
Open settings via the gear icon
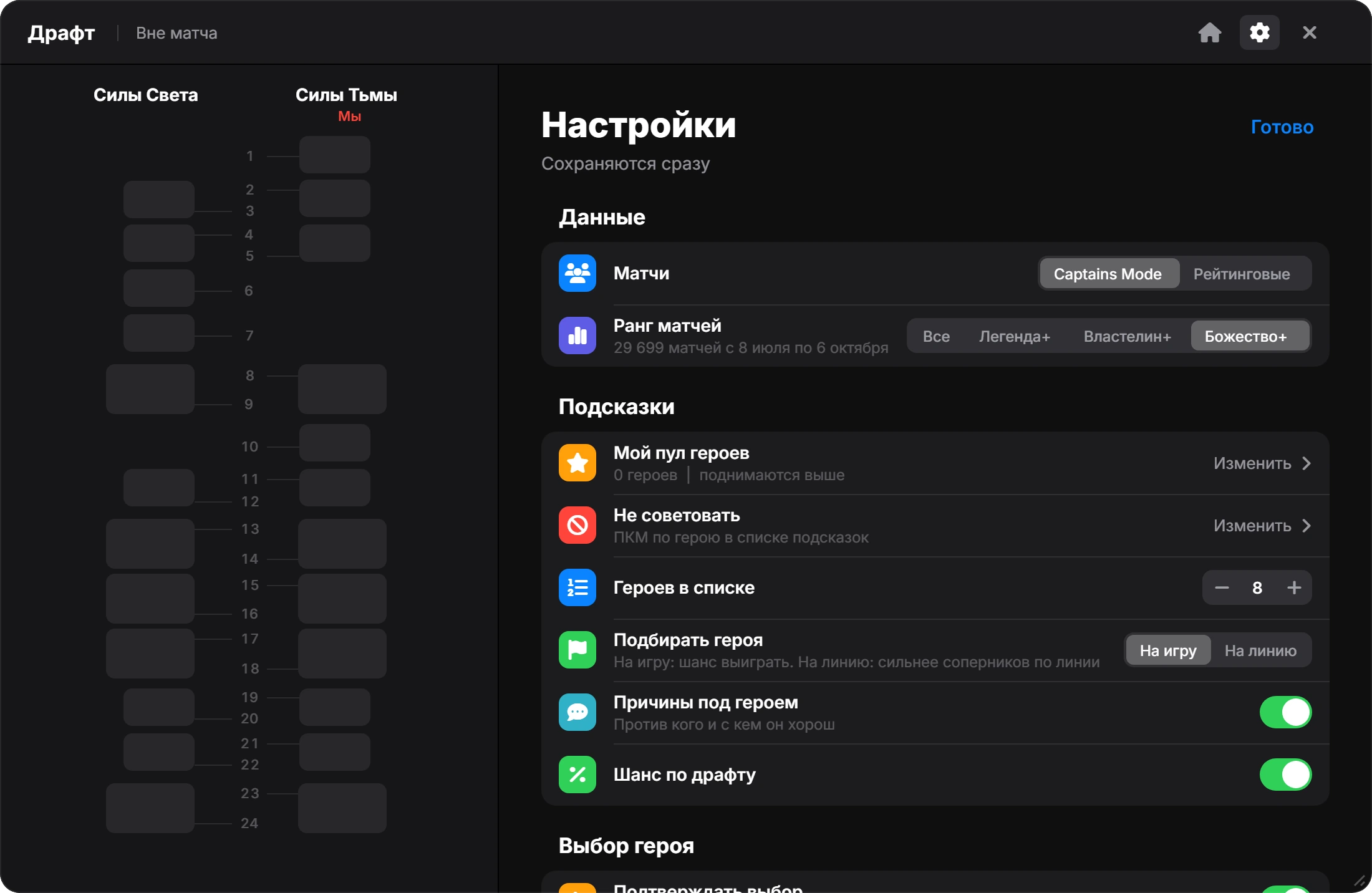1259,32
